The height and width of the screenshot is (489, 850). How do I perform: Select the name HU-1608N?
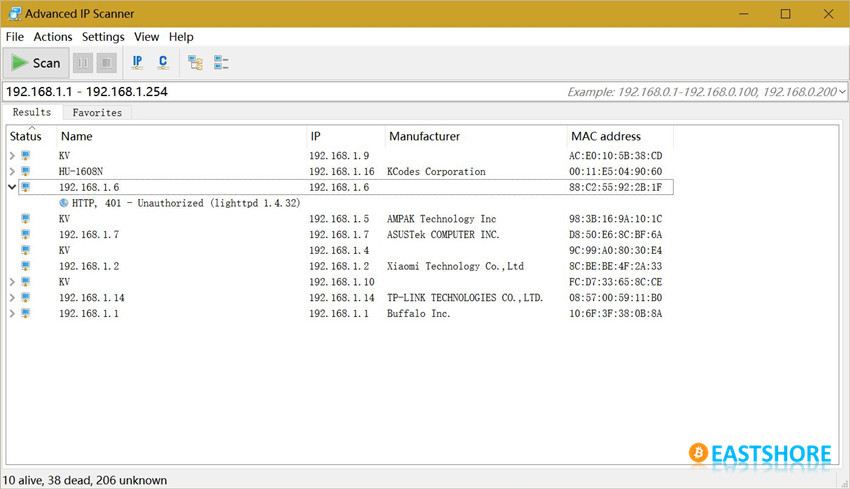(81, 171)
